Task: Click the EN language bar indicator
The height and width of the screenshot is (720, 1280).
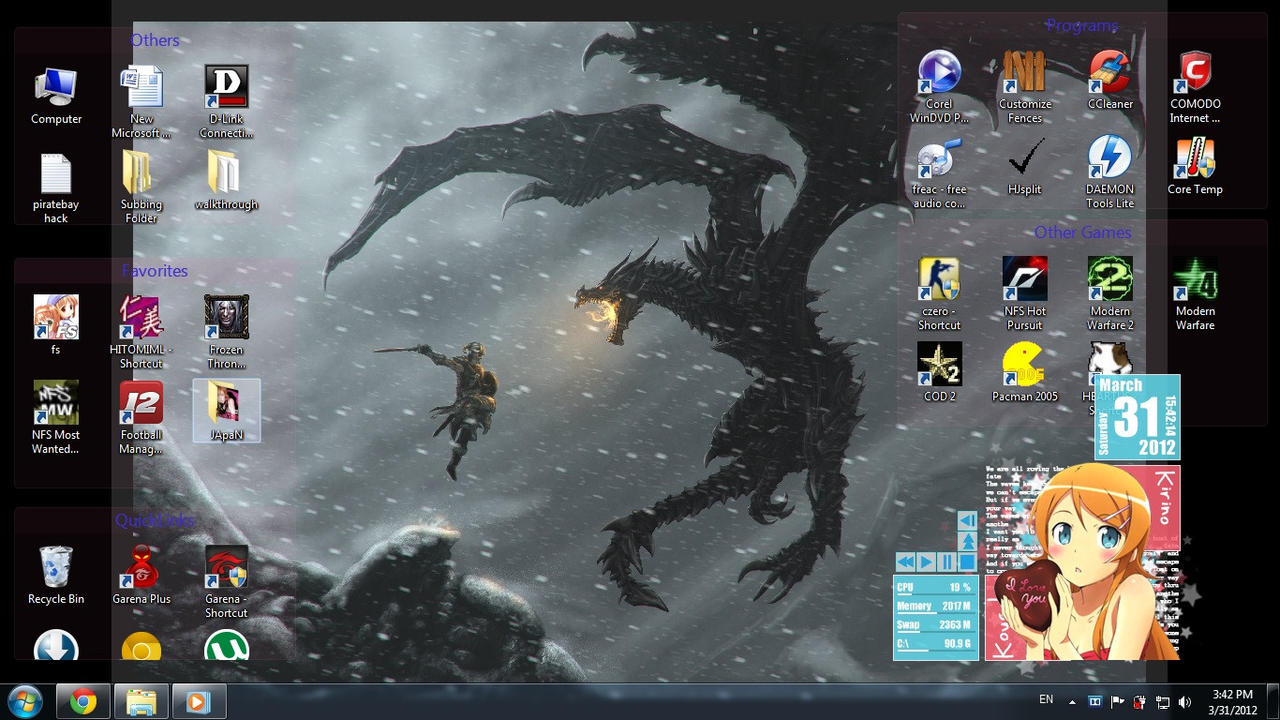Action: click(1046, 700)
